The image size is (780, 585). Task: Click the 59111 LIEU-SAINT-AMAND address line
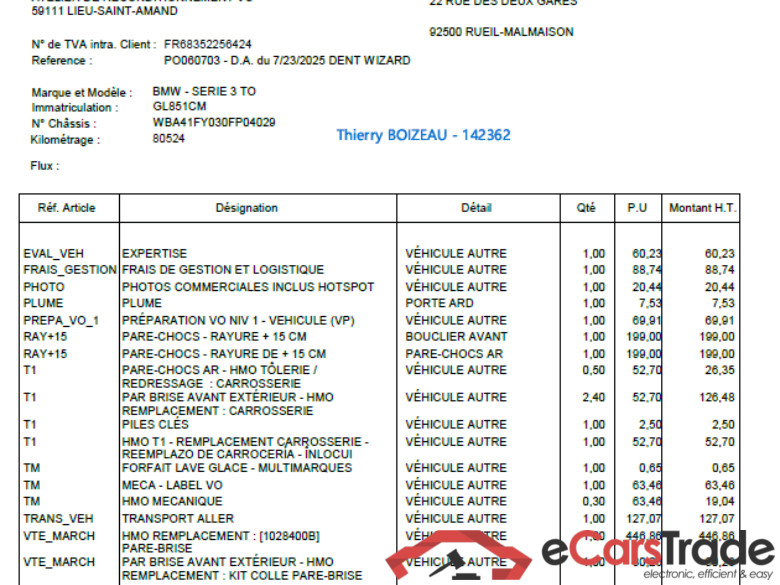click(104, 11)
